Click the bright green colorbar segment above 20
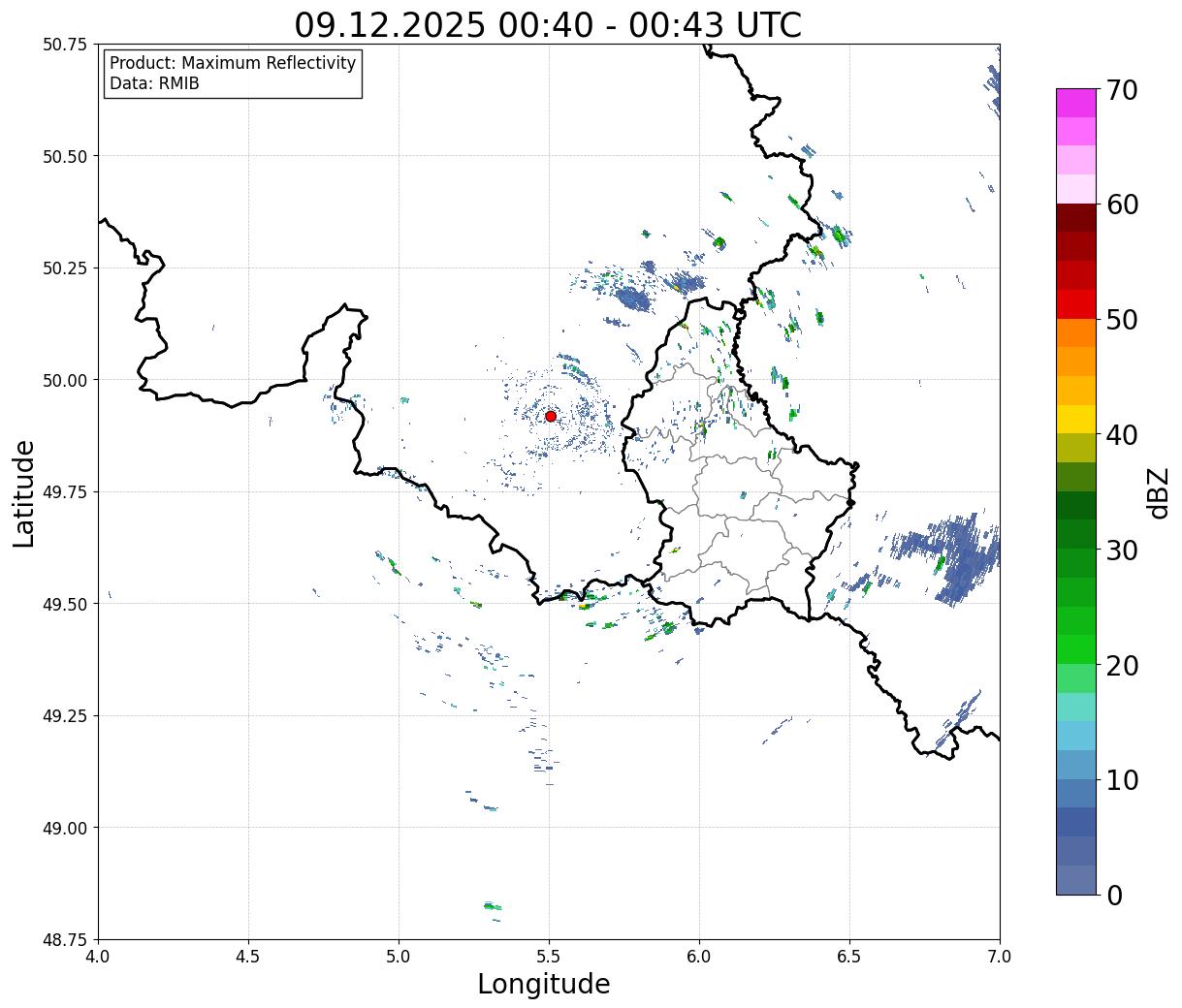The height and width of the screenshot is (1008, 1182). coord(1076,649)
